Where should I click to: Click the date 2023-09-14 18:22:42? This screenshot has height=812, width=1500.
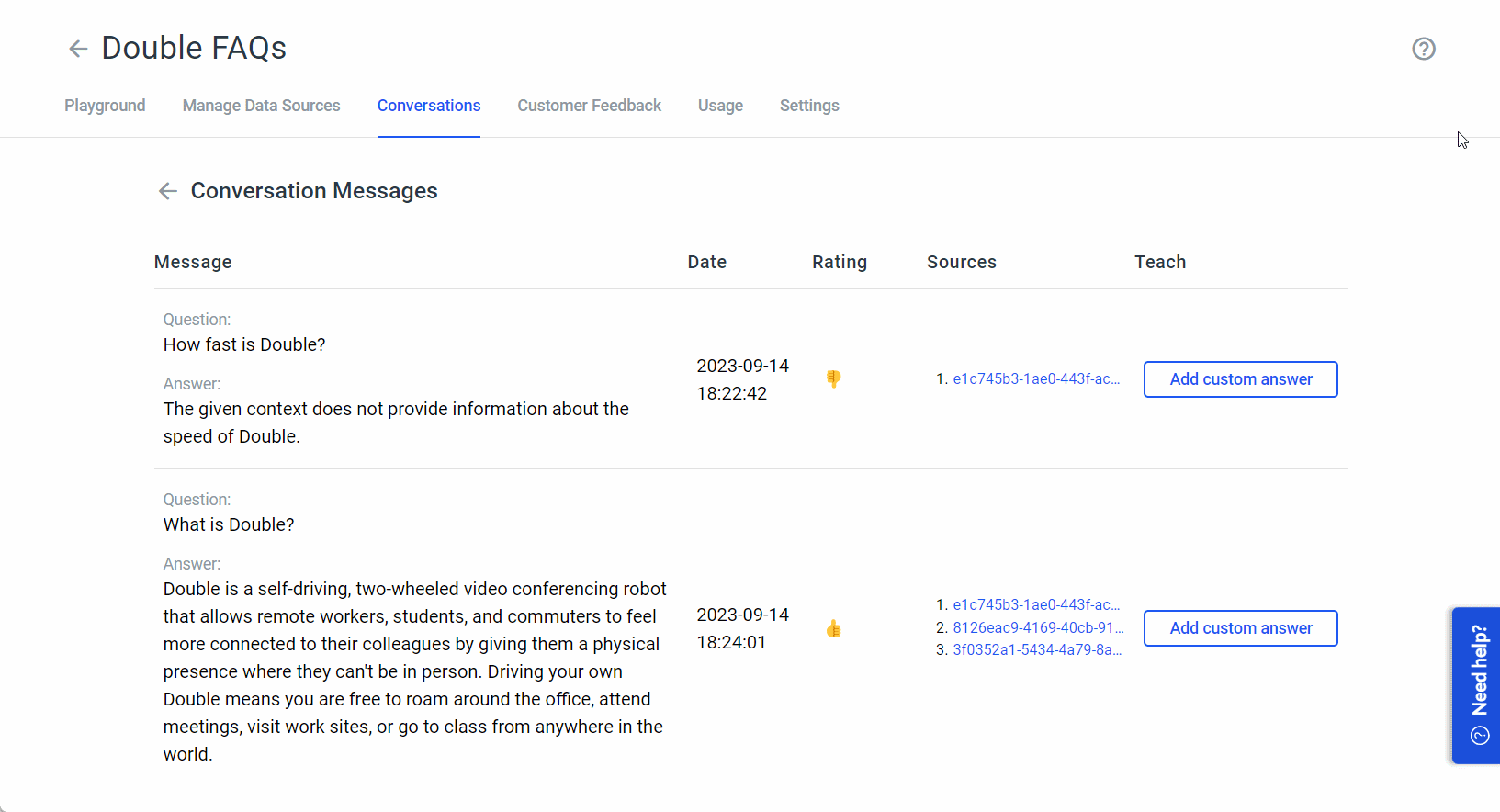click(742, 379)
